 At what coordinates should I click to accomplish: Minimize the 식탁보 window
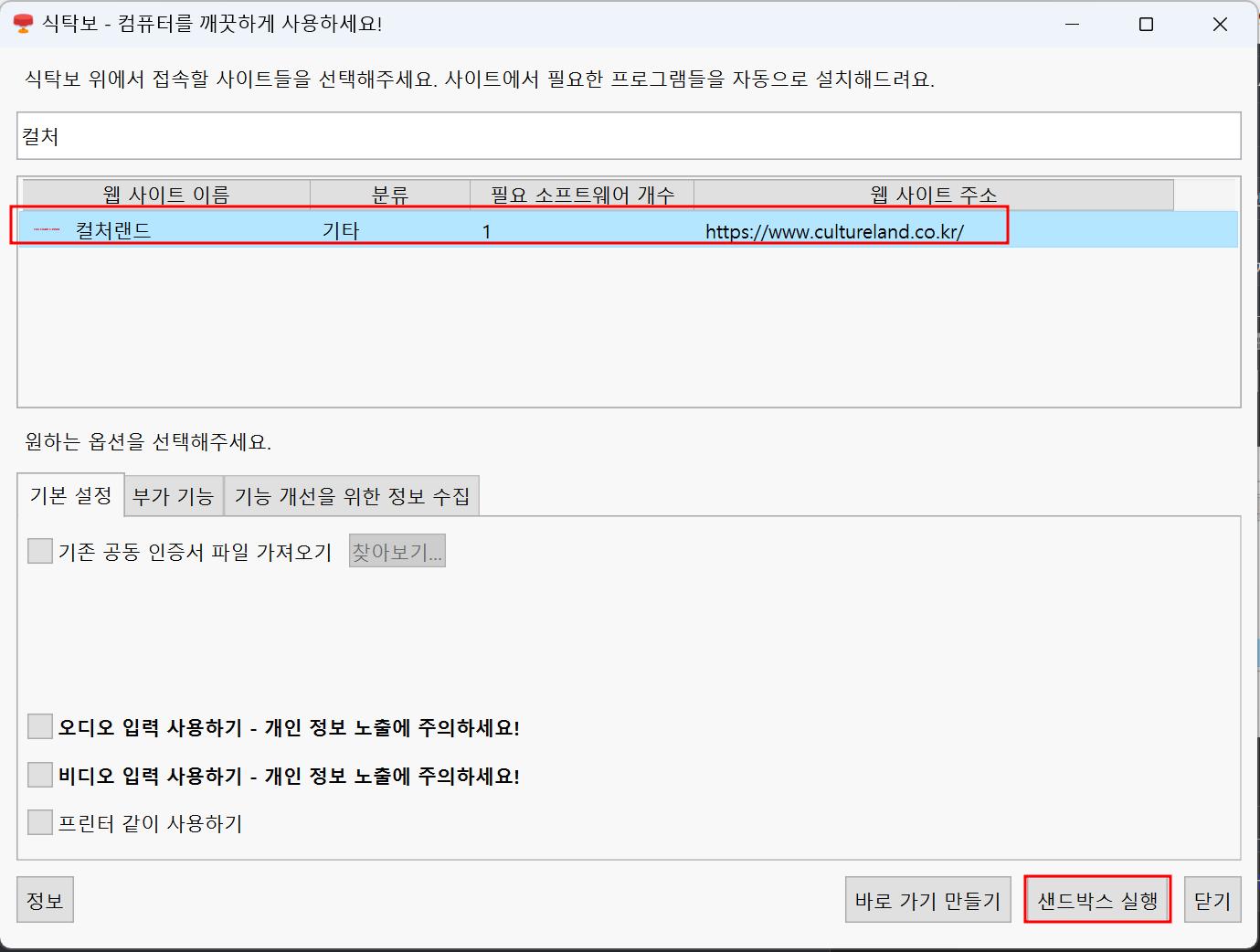[x=1073, y=25]
